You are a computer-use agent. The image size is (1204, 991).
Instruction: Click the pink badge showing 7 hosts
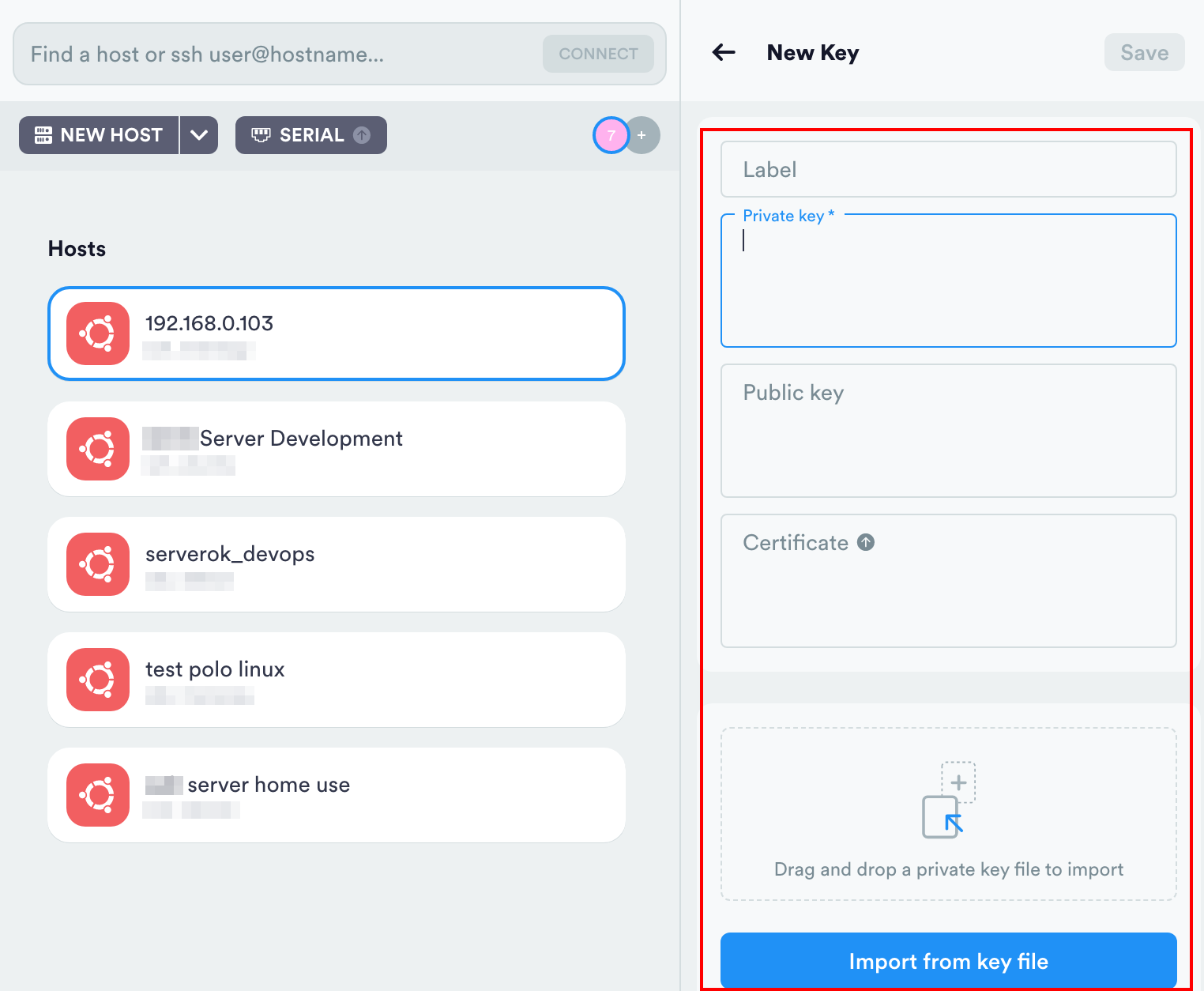(611, 135)
